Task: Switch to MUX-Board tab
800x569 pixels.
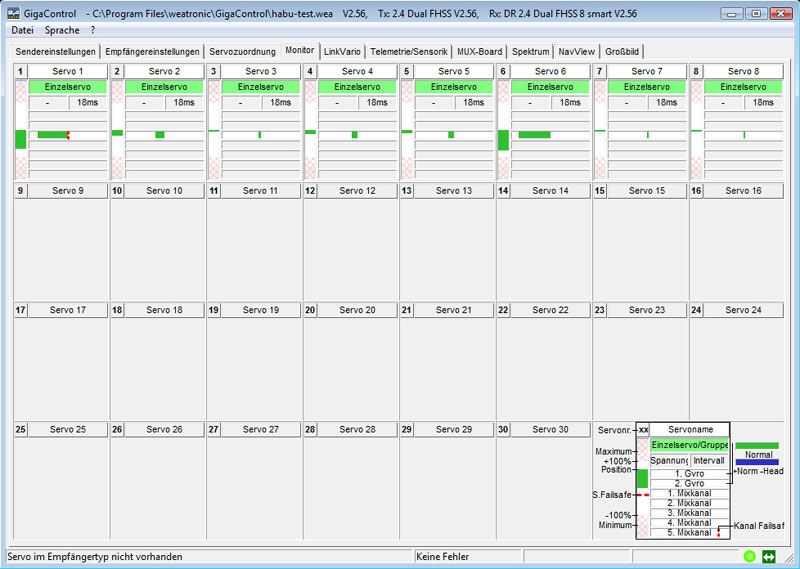Action: click(480, 52)
